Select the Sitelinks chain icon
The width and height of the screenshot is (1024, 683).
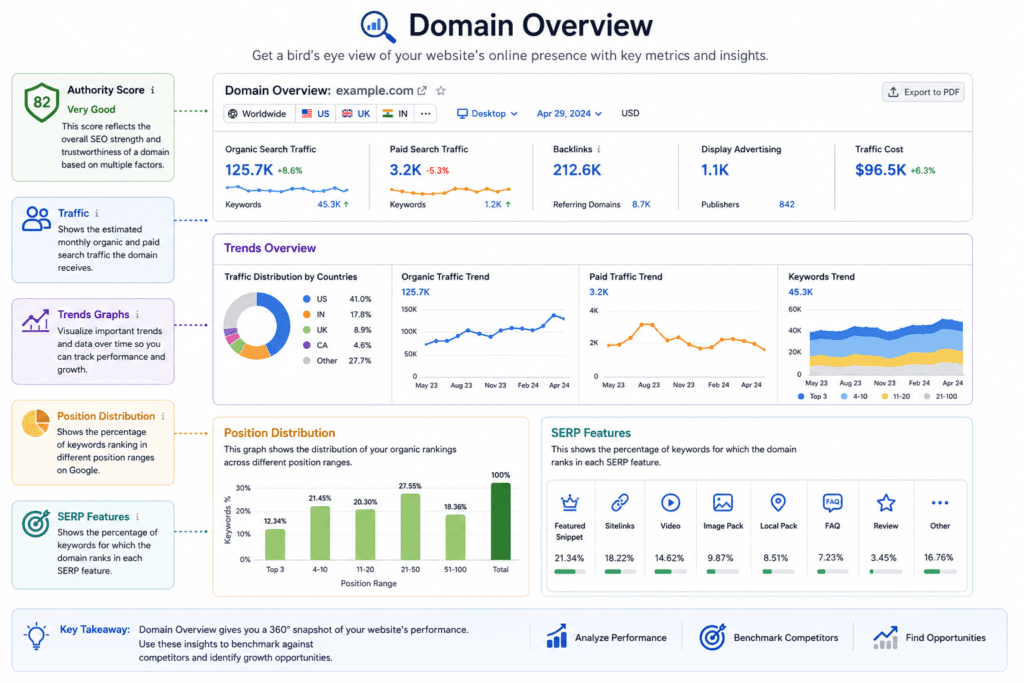pyautogui.click(x=619, y=502)
